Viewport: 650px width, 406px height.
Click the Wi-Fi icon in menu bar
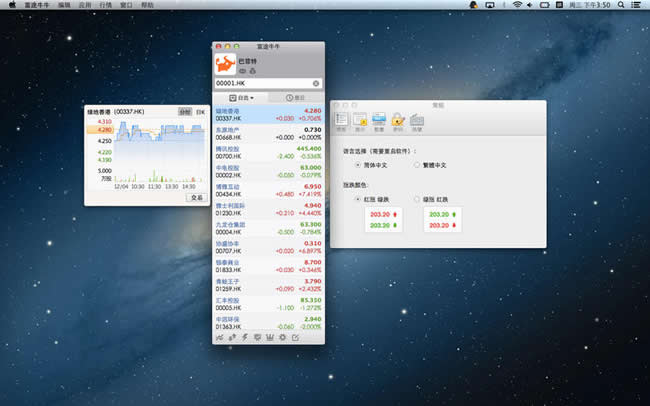(x=517, y=5)
